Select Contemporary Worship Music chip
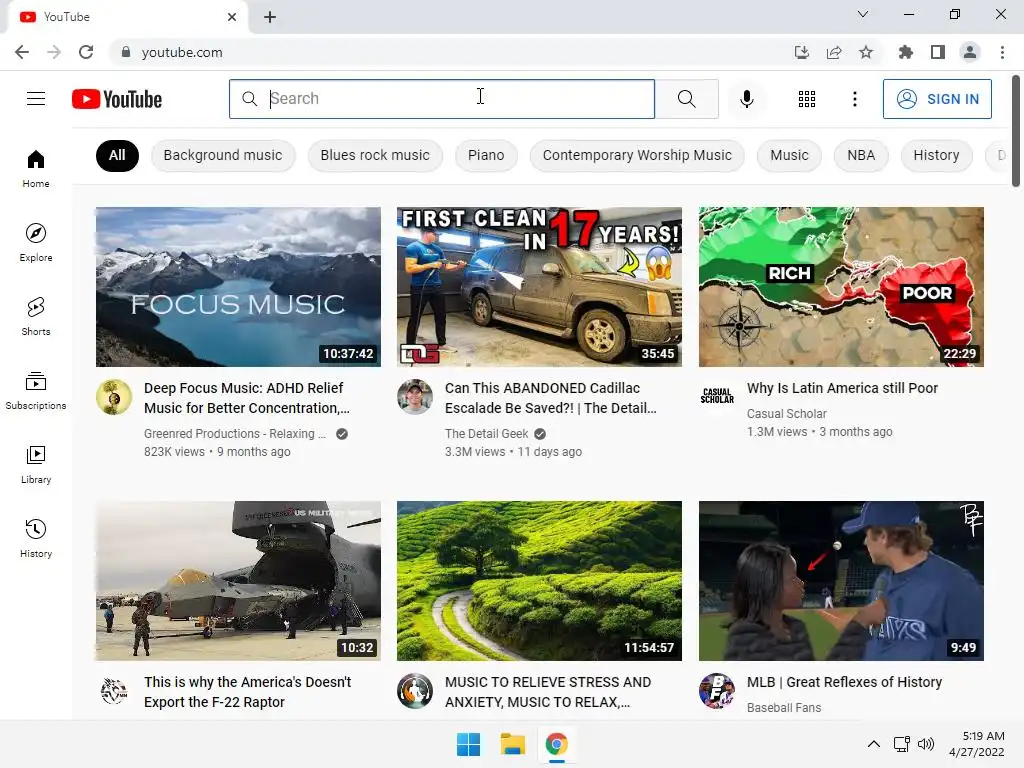 coord(637,155)
